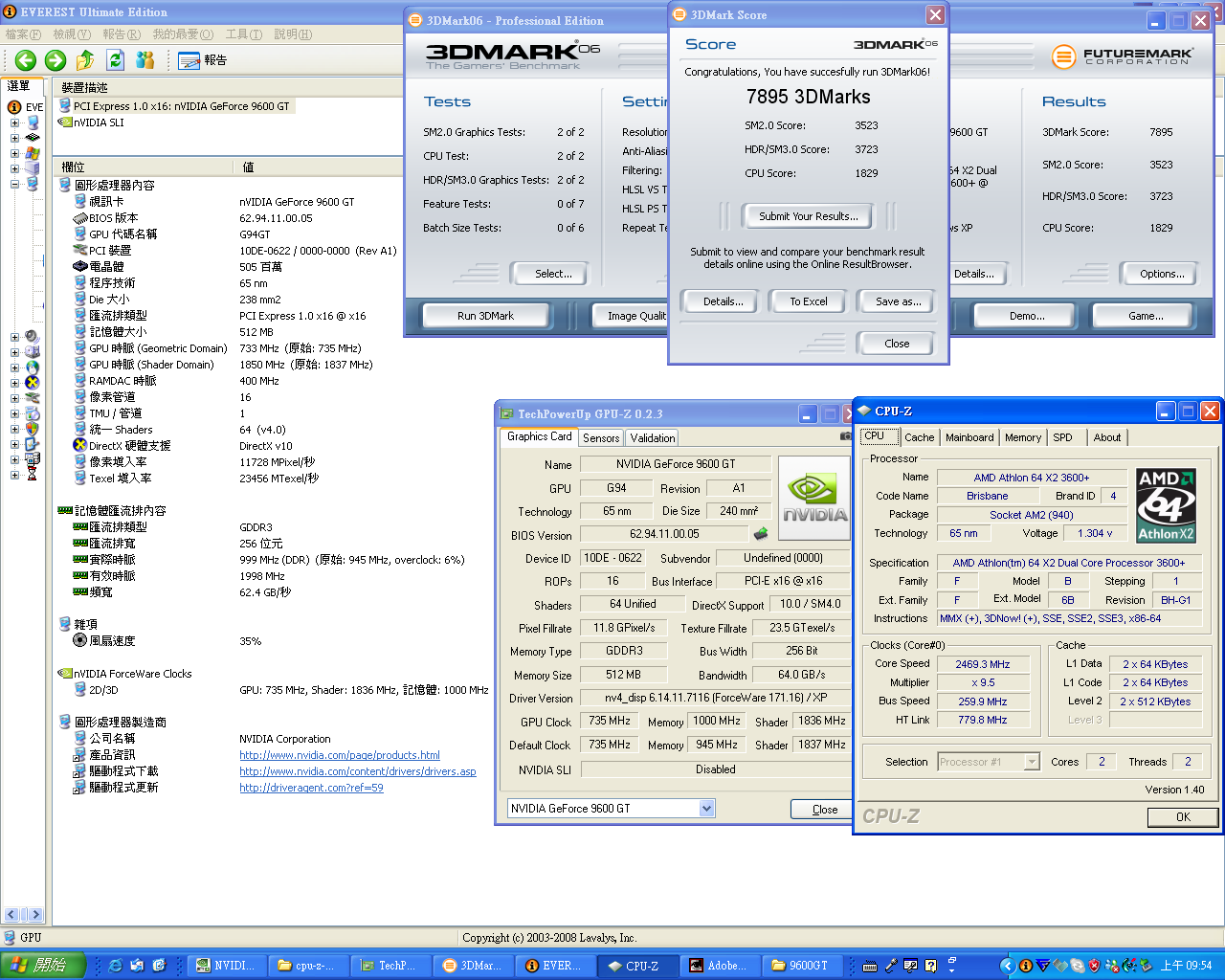The image size is (1225, 980).
Task: Select the Windows shield security icon in tree
Action: tap(33, 429)
